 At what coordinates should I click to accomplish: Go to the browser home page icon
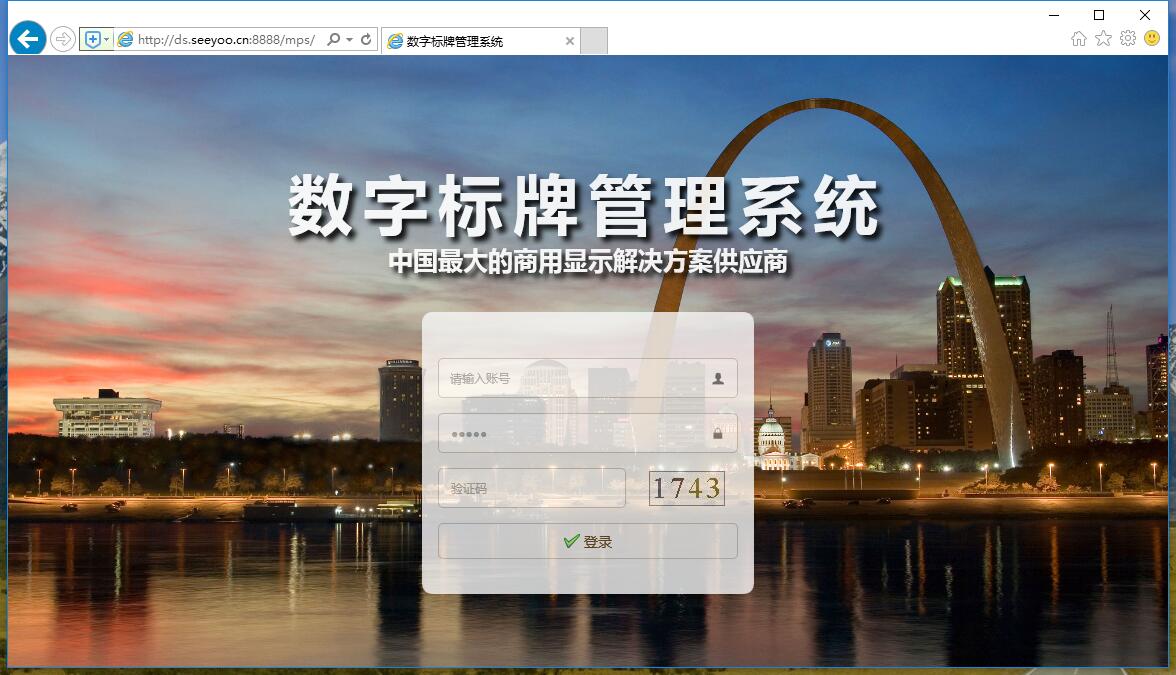pos(1079,38)
